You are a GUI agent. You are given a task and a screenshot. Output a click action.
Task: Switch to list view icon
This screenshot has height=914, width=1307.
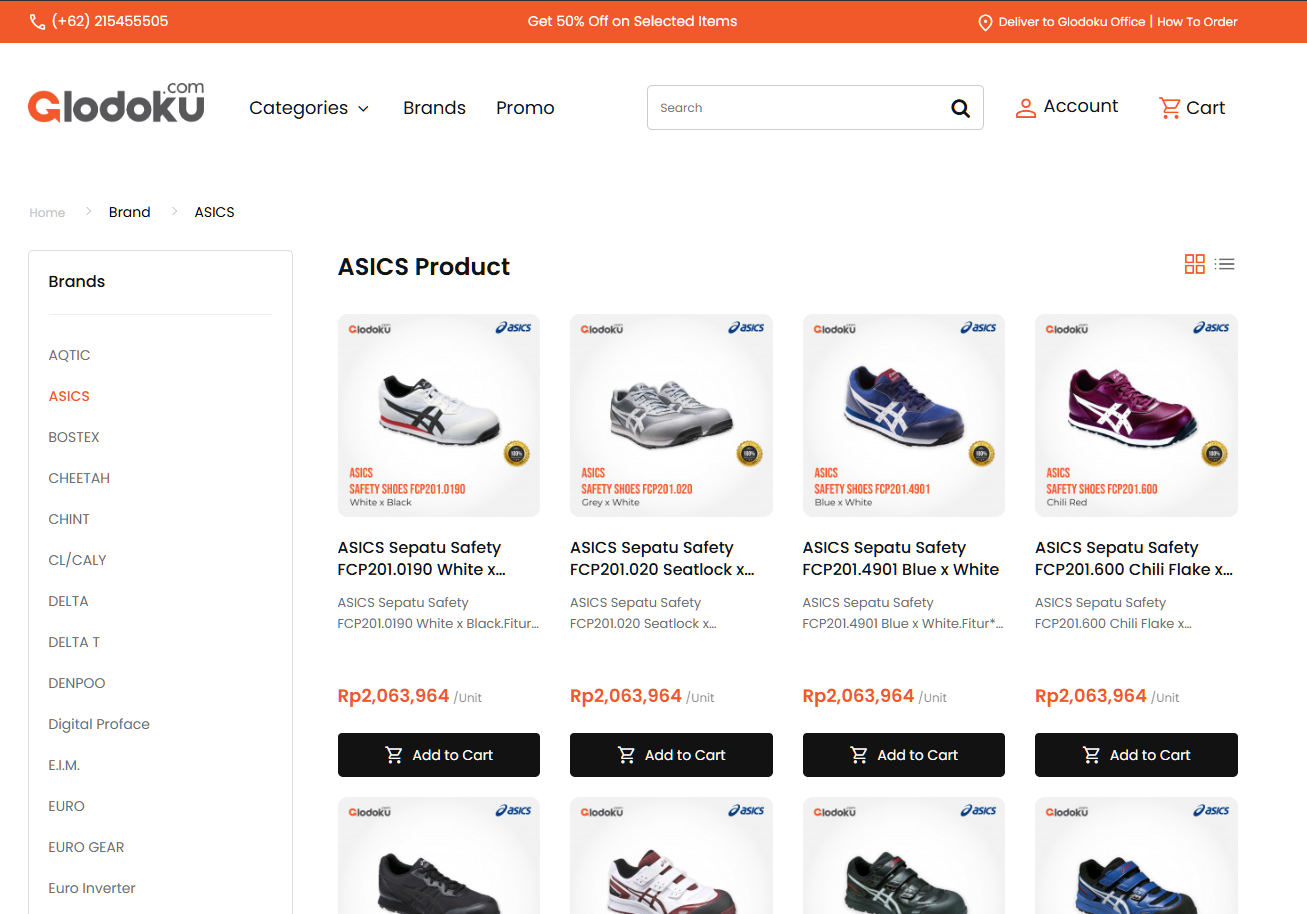(x=1225, y=264)
